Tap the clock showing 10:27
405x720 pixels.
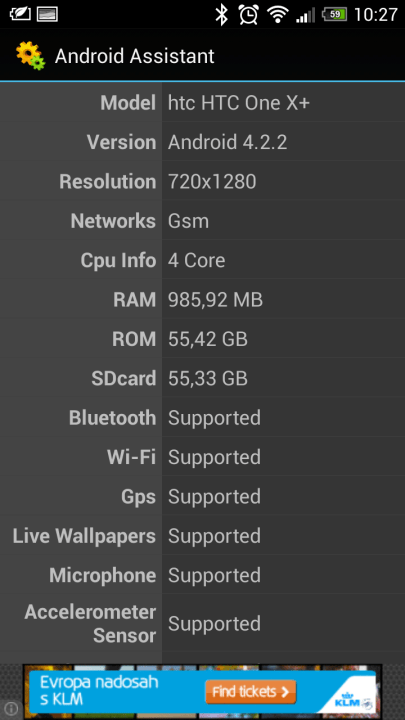point(376,15)
